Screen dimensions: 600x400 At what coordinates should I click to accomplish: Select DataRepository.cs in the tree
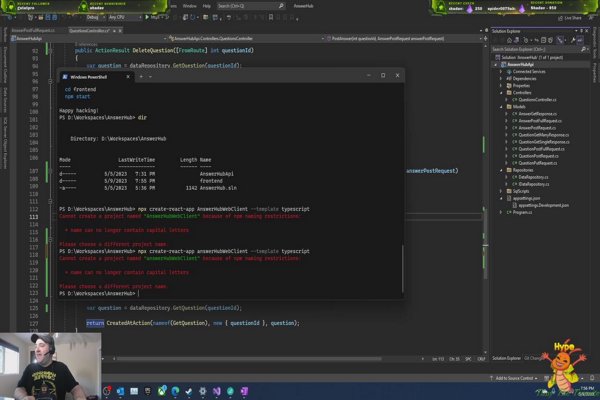click(x=533, y=177)
